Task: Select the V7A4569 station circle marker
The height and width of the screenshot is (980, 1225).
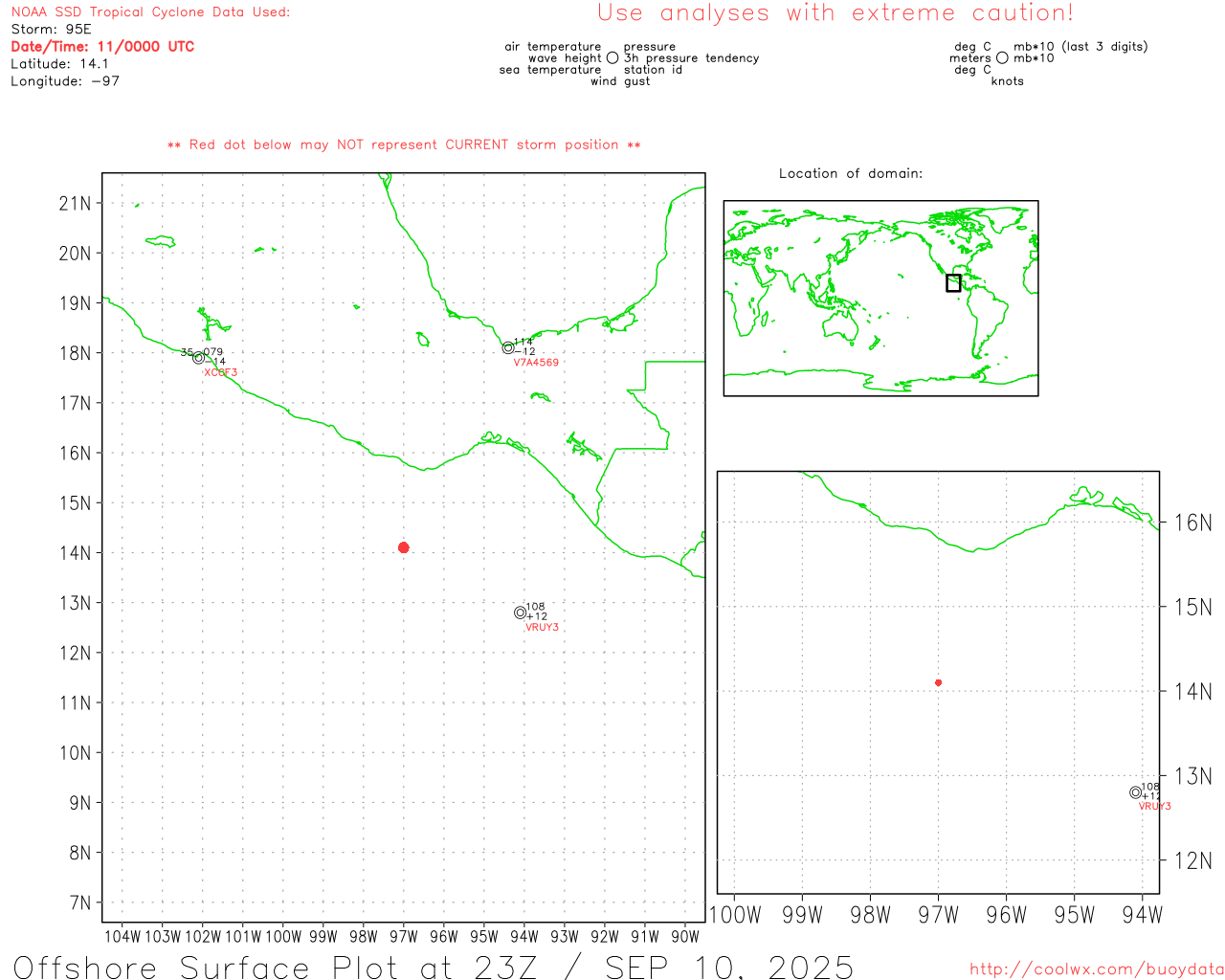Action: click(508, 348)
